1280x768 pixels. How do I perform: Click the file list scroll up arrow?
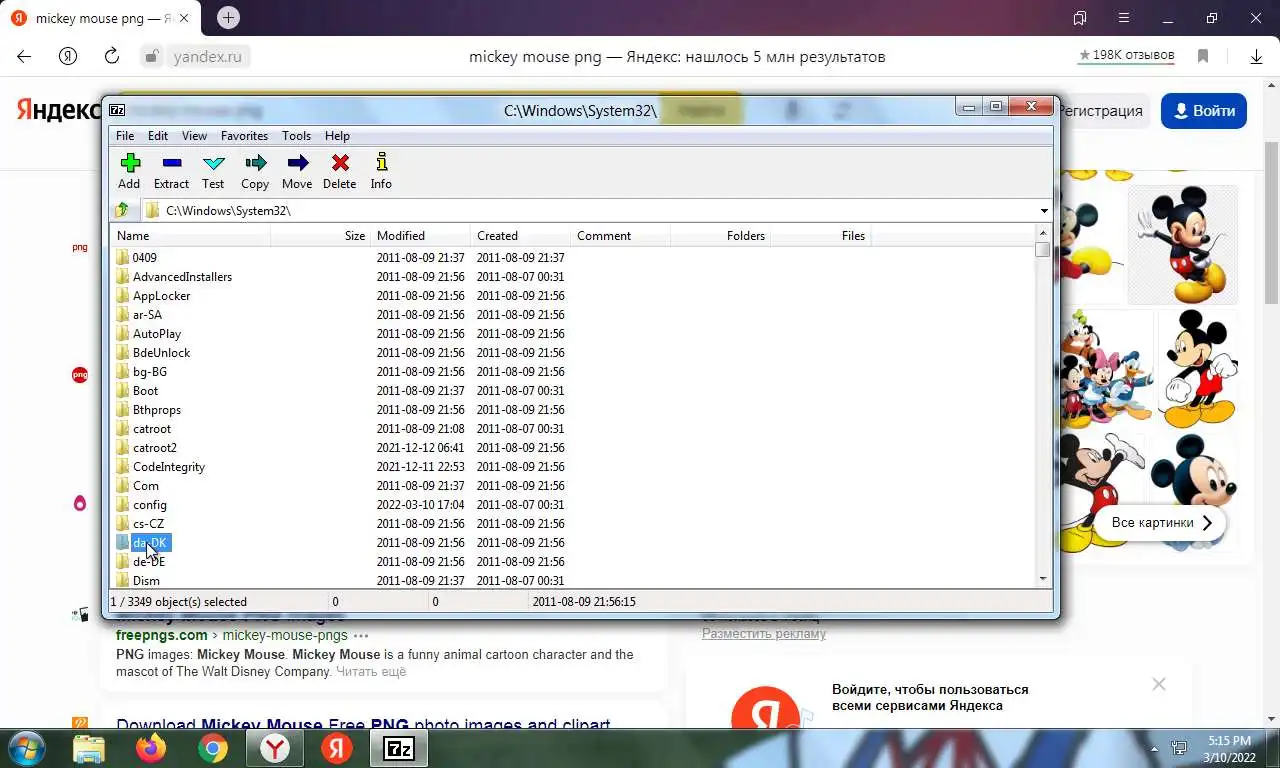[1043, 233]
